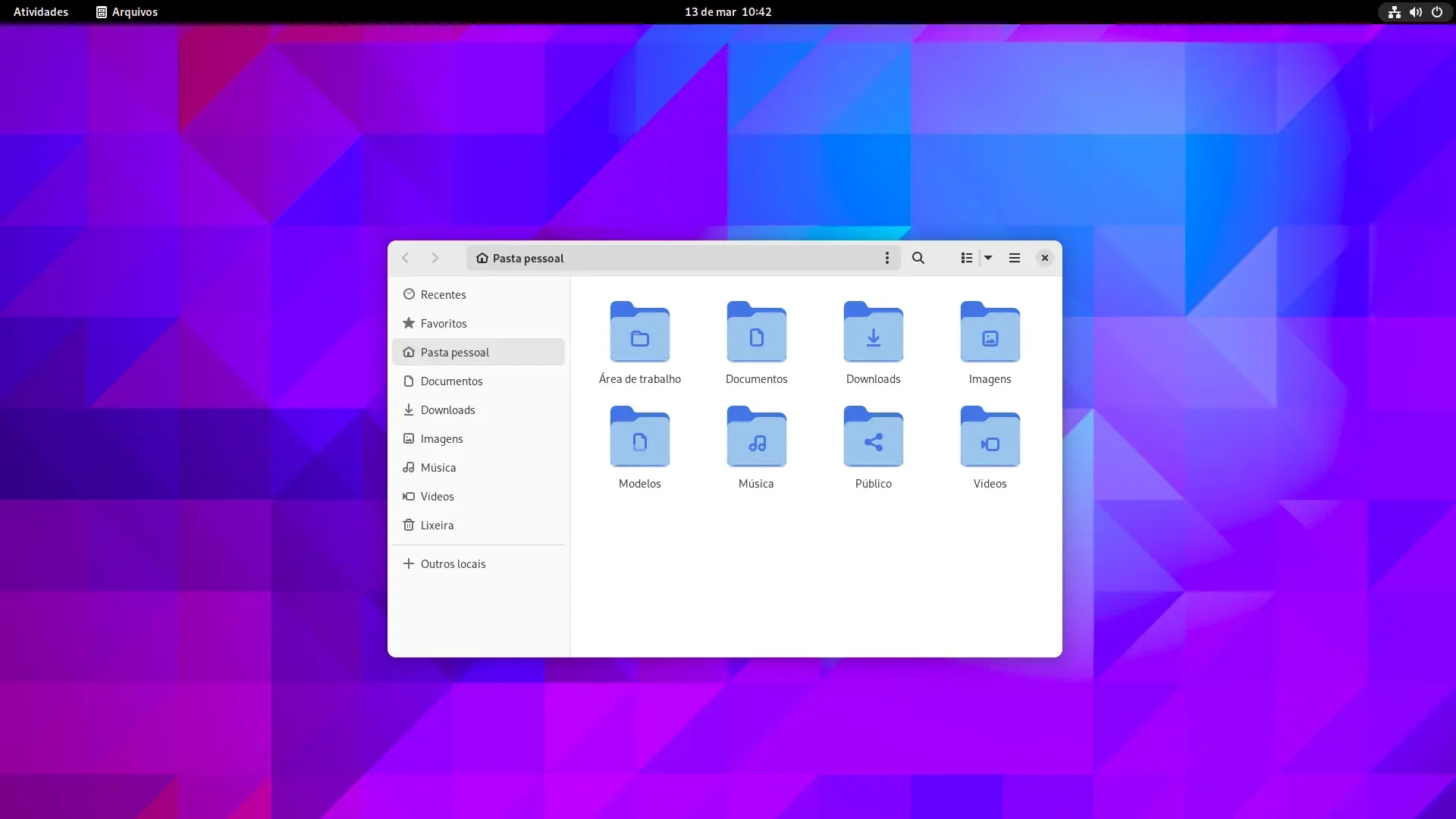1456x819 pixels.
Task: Open the Imagens folder icon in grid
Action: tap(990, 332)
